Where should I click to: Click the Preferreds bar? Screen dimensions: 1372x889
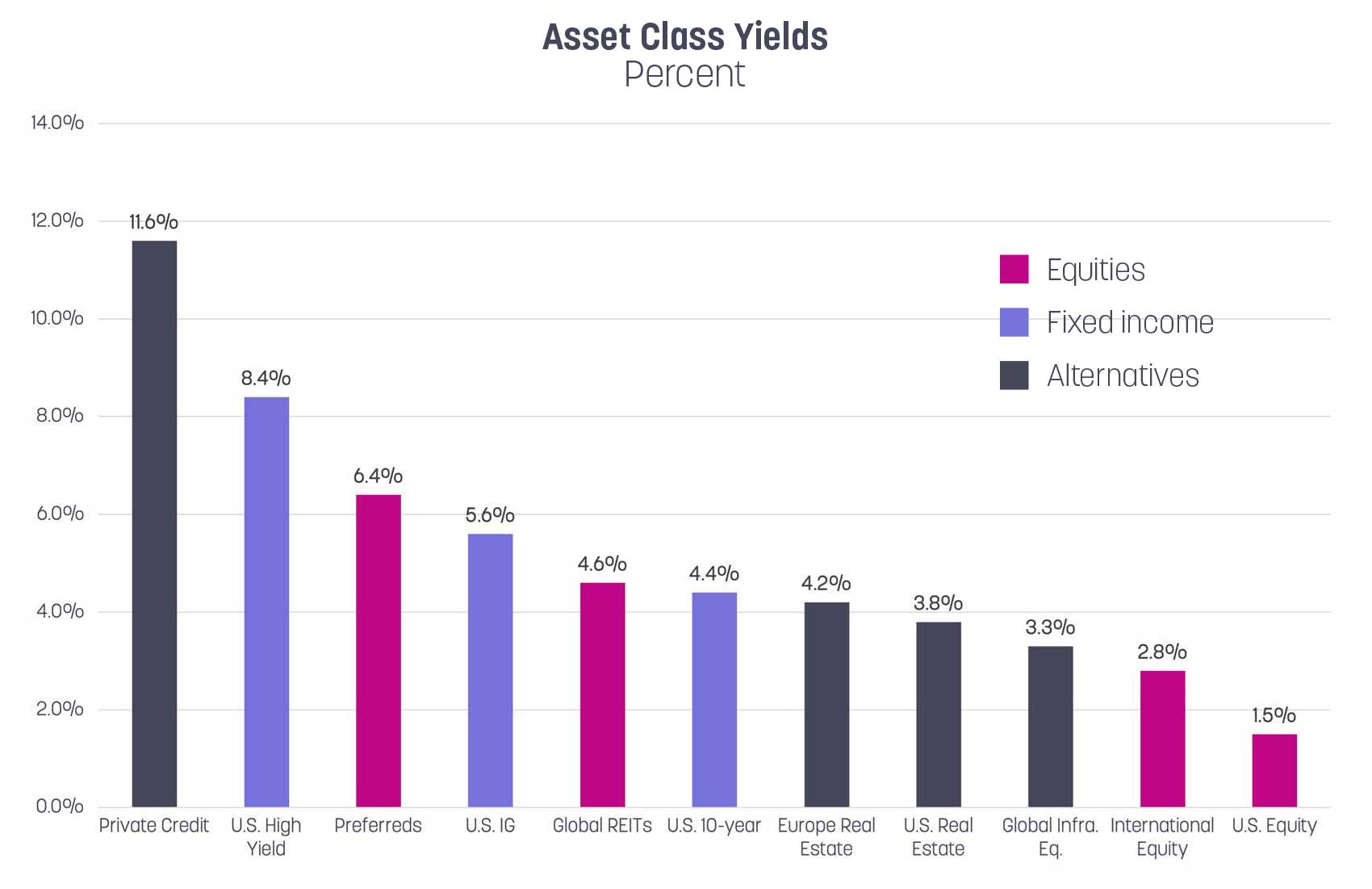coord(379,650)
